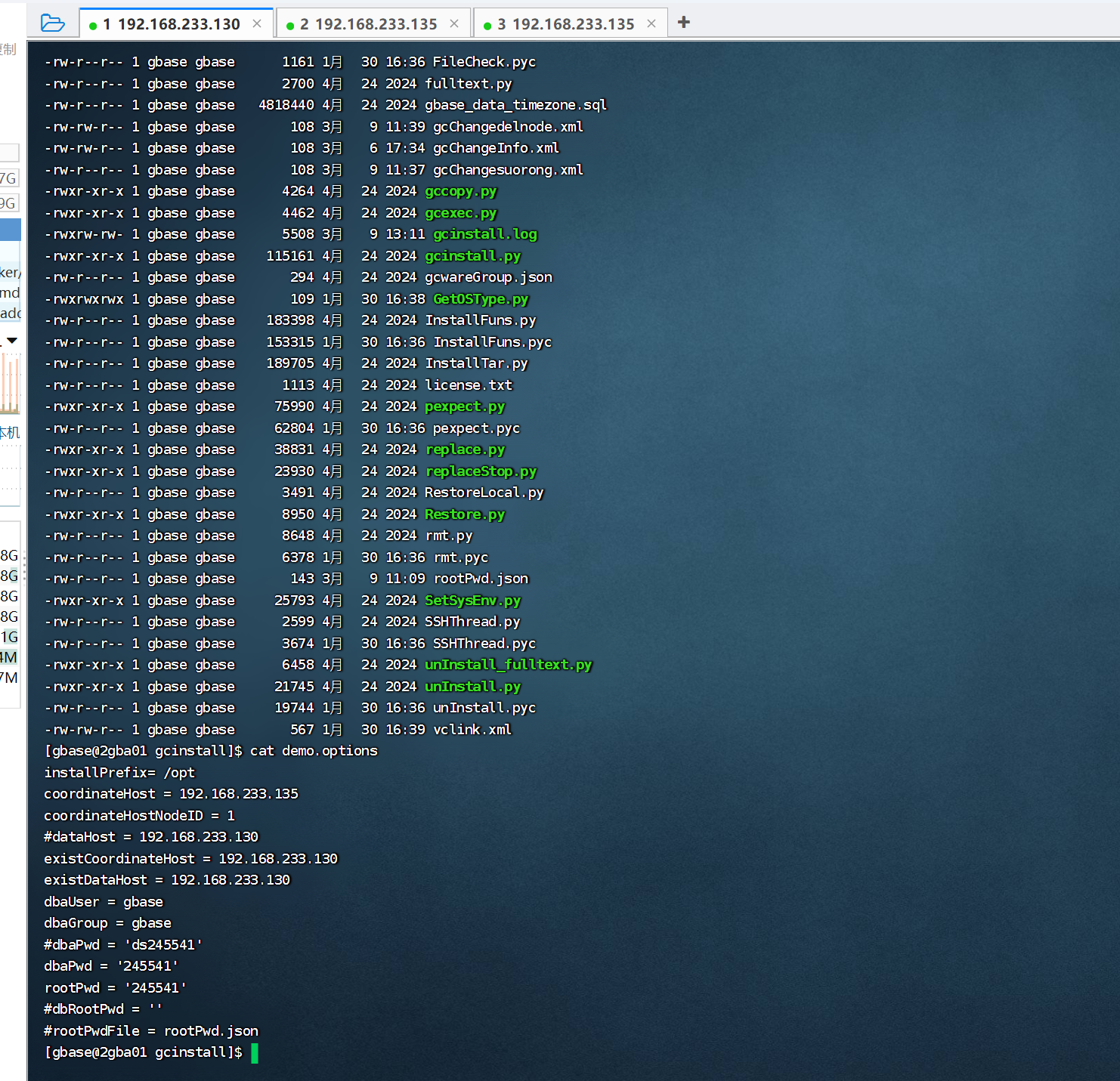
Task: Click the unInstall.pyc filename
Action: coord(484,708)
